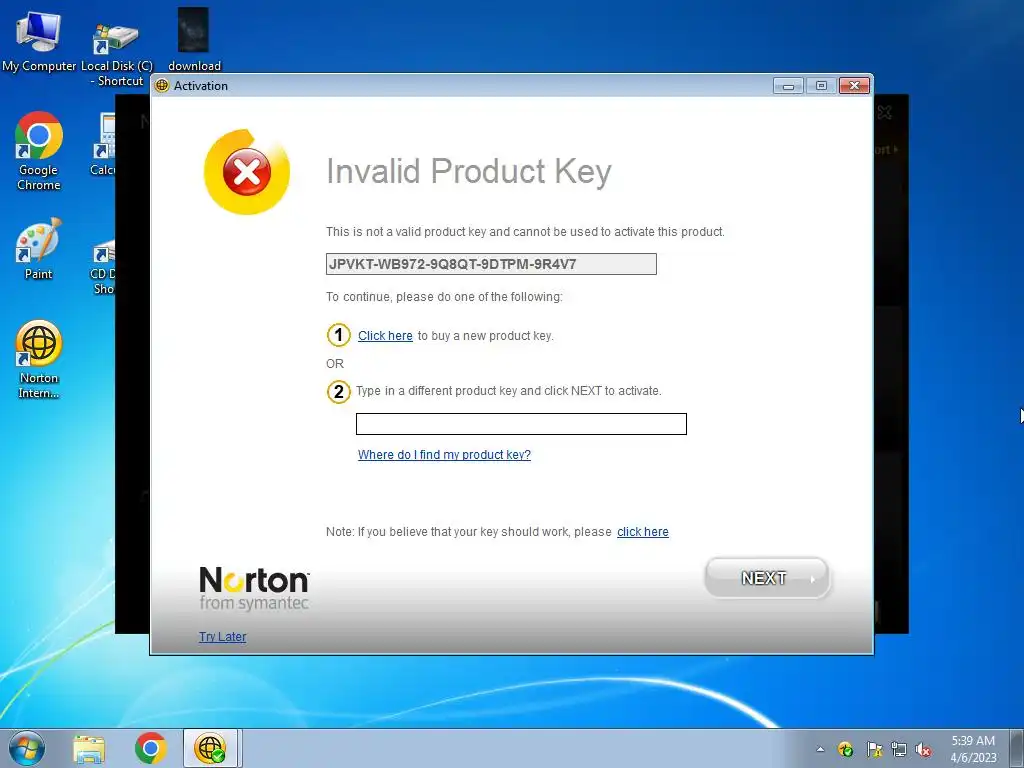Minimize the Activation window

(788, 86)
